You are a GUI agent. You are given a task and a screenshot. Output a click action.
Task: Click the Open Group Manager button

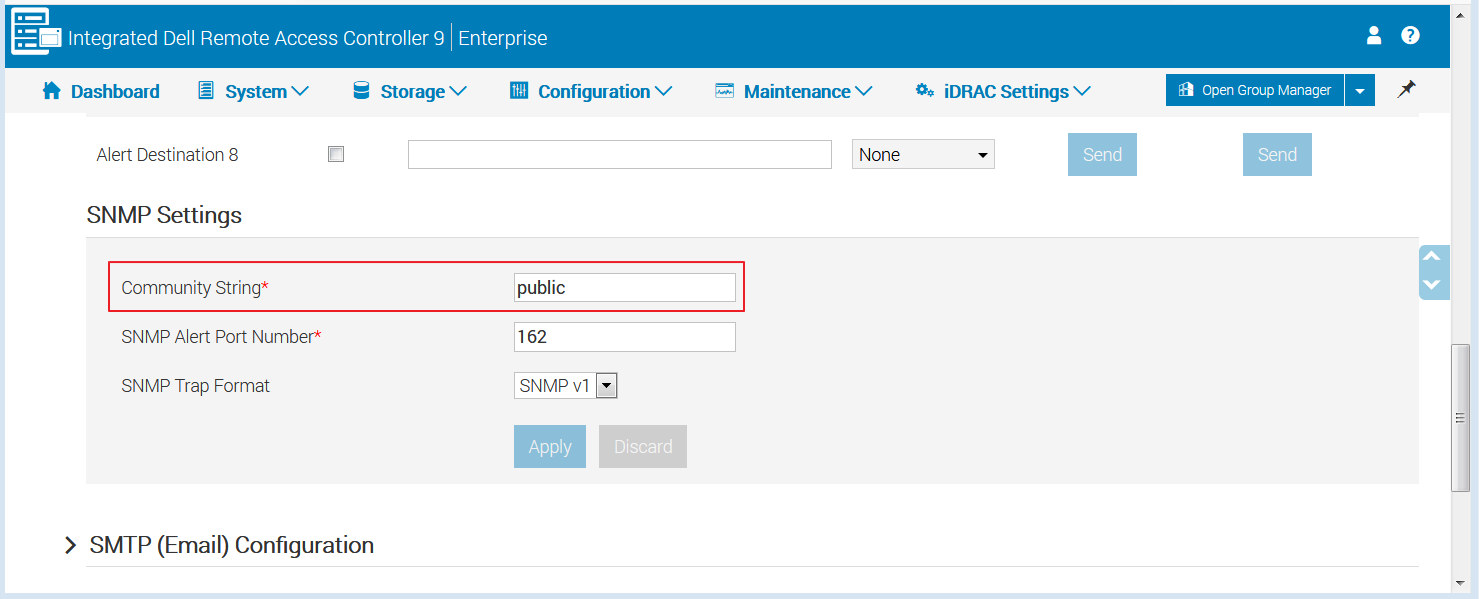(x=1255, y=90)
